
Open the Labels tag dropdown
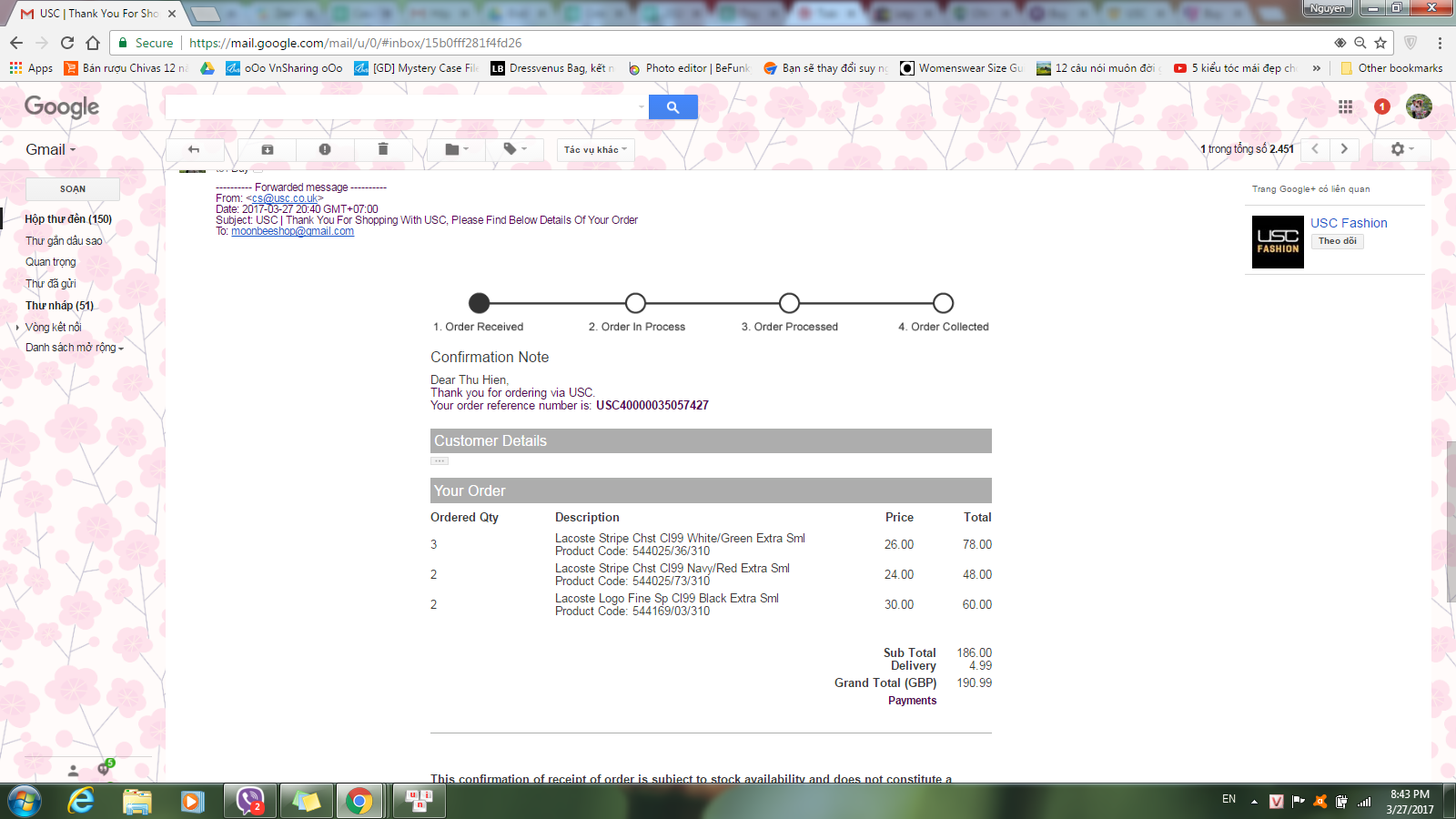[515, 149]
